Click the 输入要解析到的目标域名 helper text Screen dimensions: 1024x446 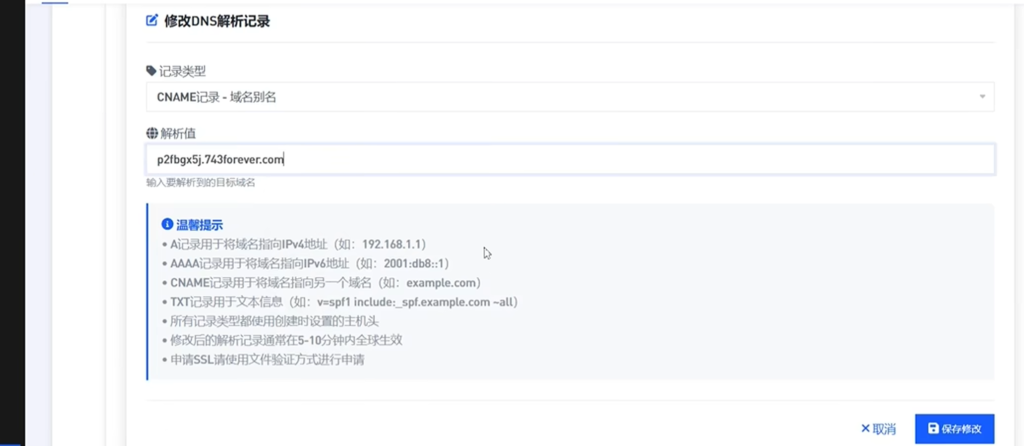(x=206, y=183)
